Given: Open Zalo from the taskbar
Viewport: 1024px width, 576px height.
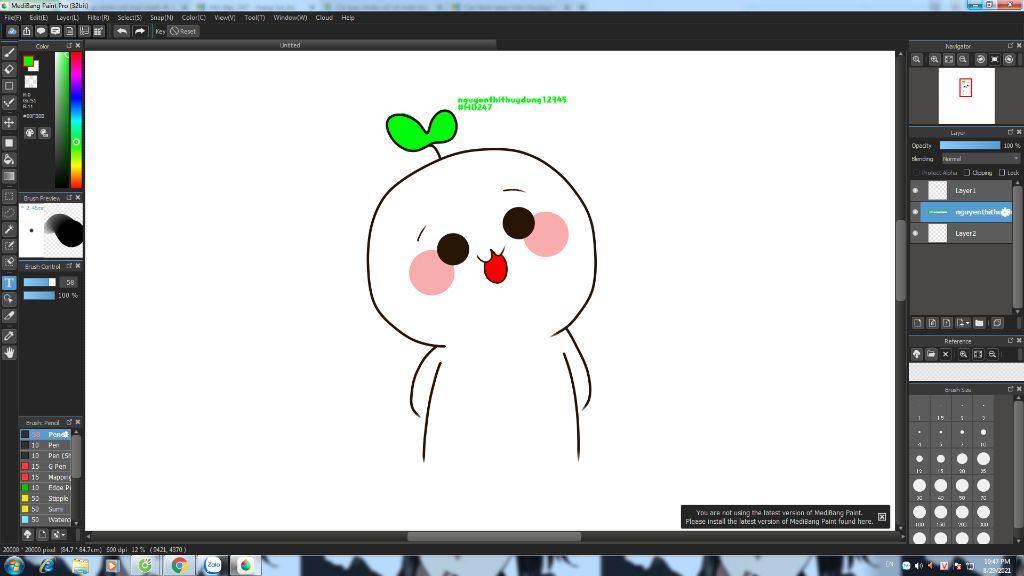Looking at the screenshot, I should pyautogui.click(x=212, y=566).
